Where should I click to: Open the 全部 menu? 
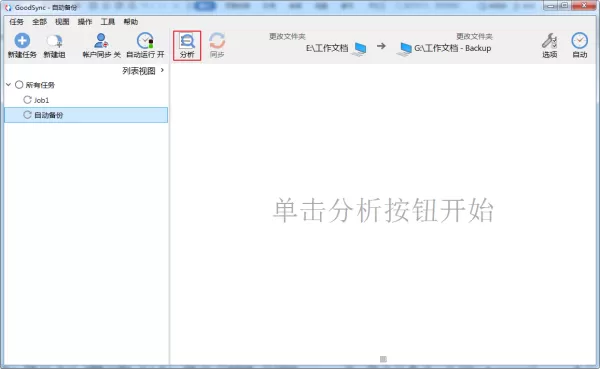click(39, 22)
